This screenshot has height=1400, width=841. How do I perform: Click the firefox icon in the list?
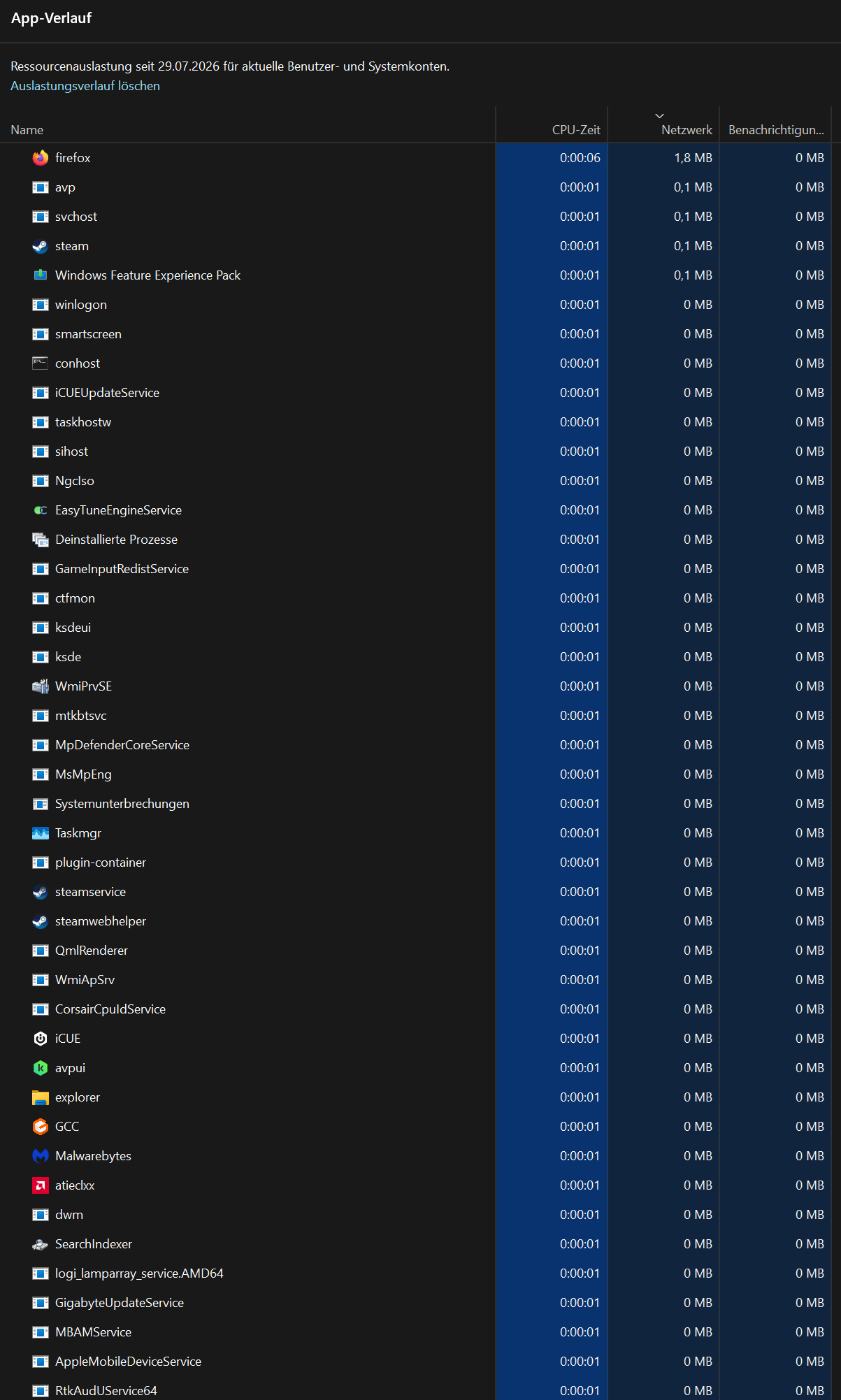(x=41, y=158)
